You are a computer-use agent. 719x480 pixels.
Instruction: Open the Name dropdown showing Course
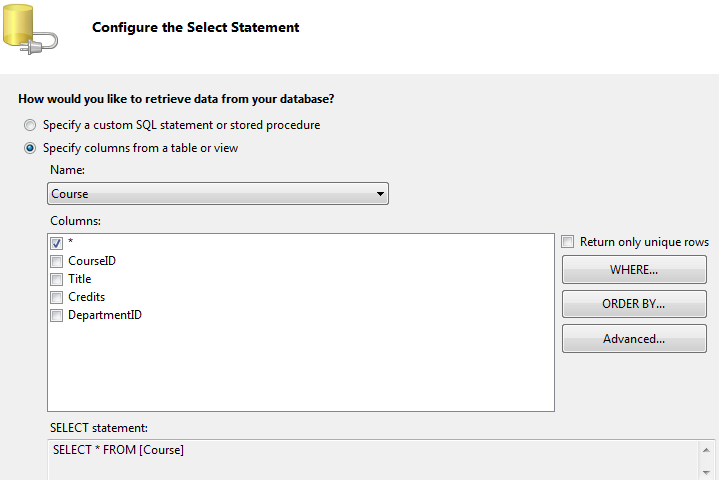[x=218, y=193]
